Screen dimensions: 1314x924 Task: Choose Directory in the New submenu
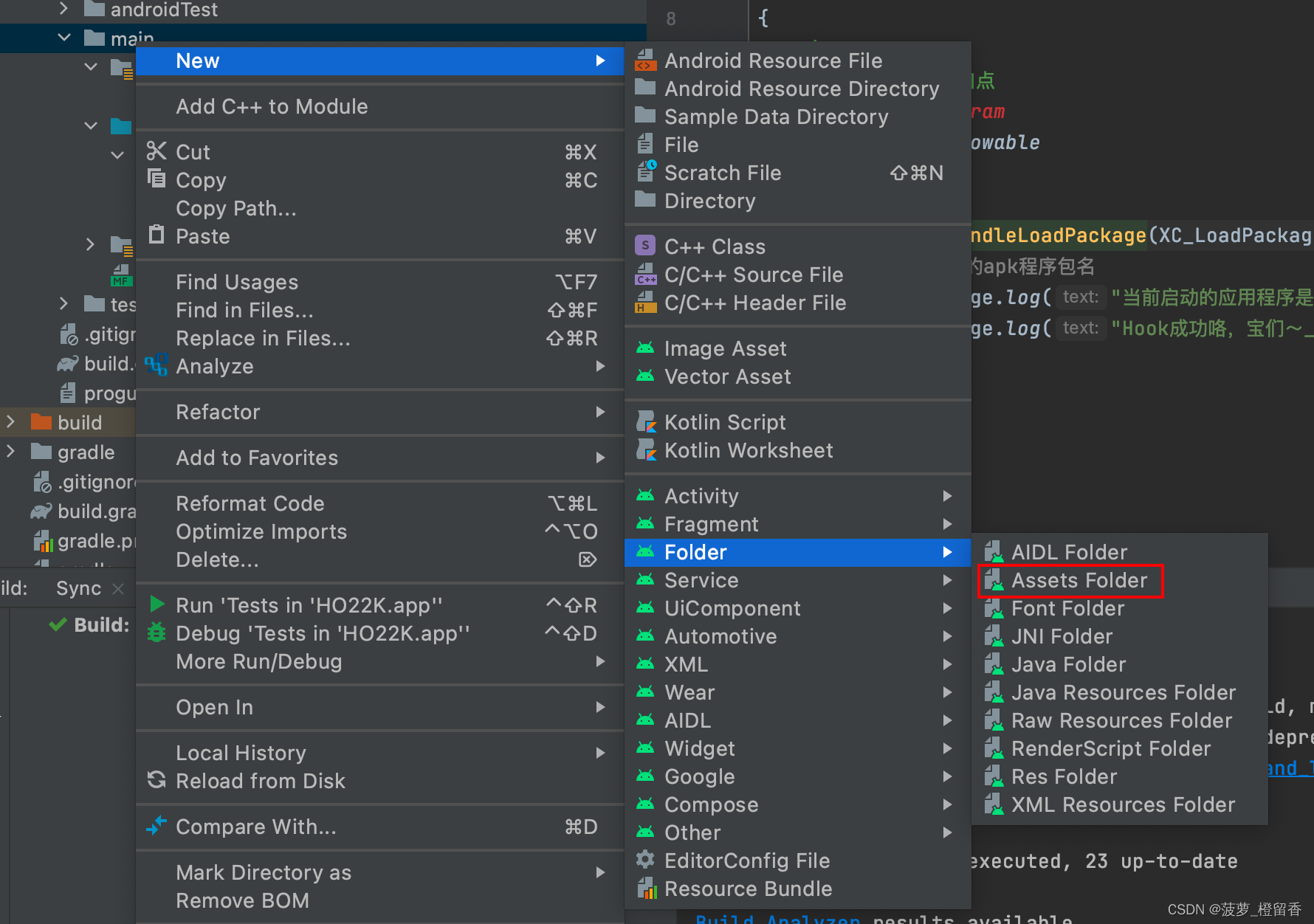pos(797,201)
